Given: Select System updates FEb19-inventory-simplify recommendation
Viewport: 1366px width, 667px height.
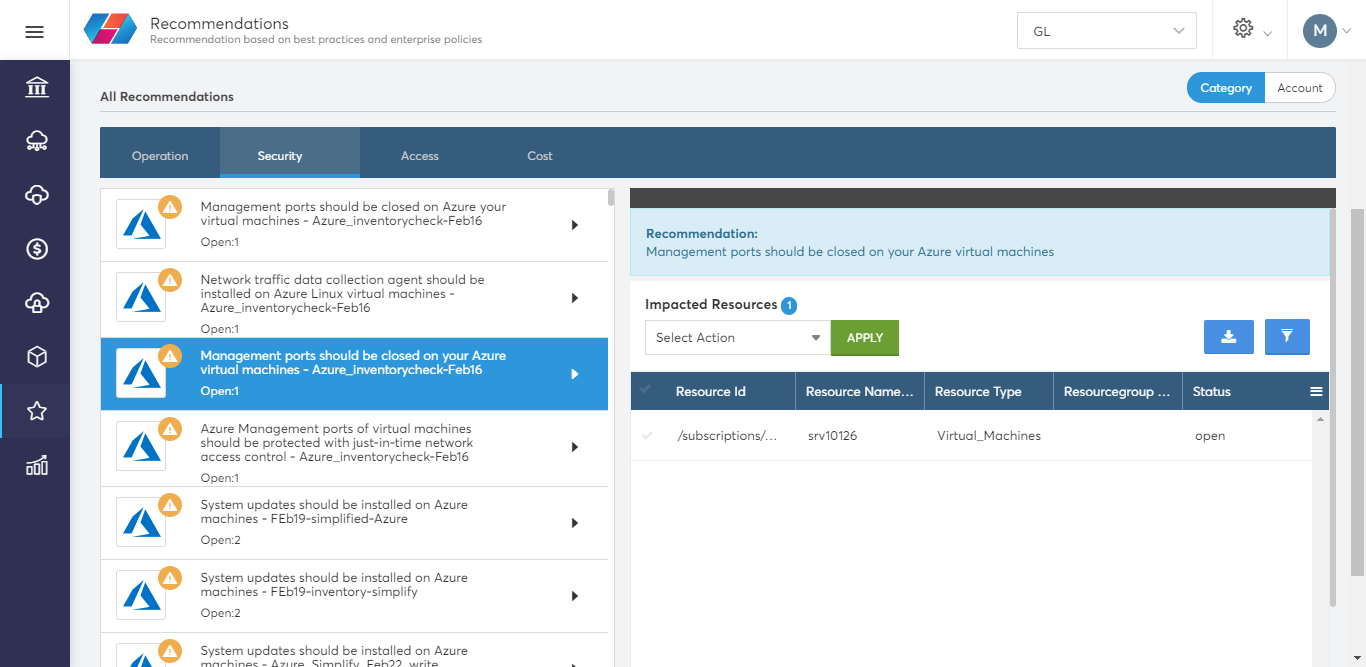Looking at the screenshot, I should click(x=354, y=596).
